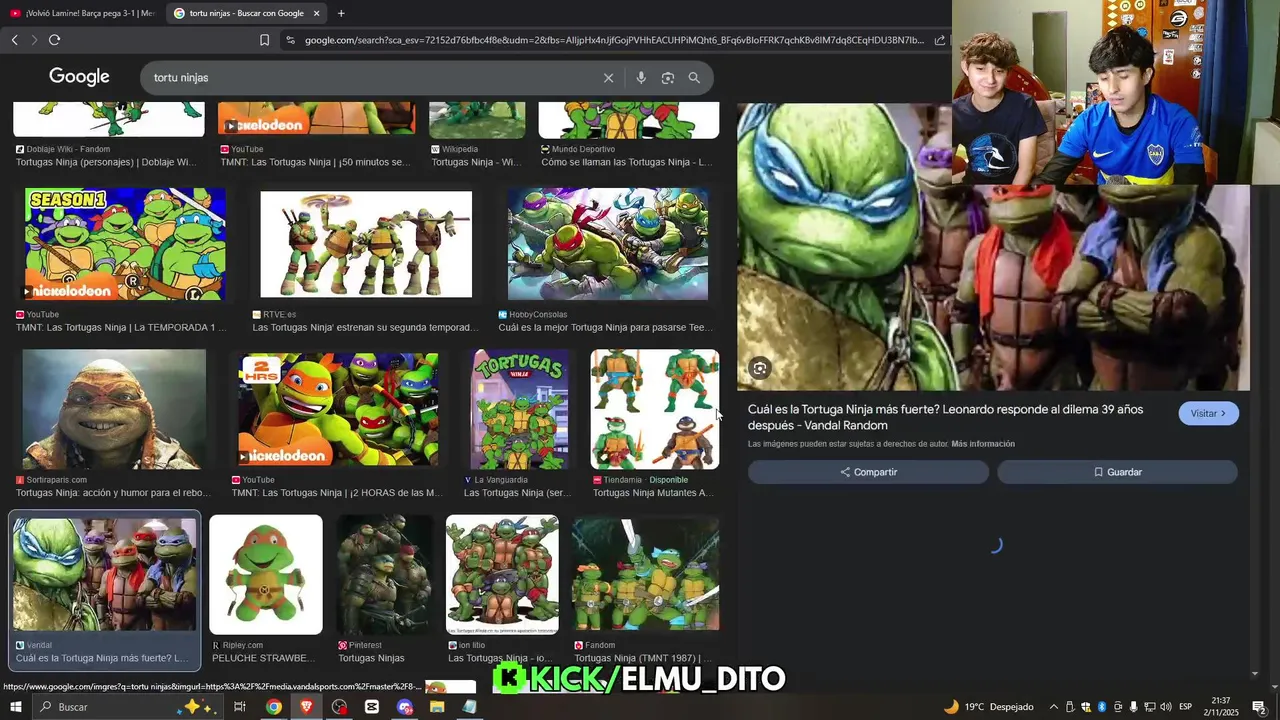Click the clock showing 21:37

(1221, 701)
